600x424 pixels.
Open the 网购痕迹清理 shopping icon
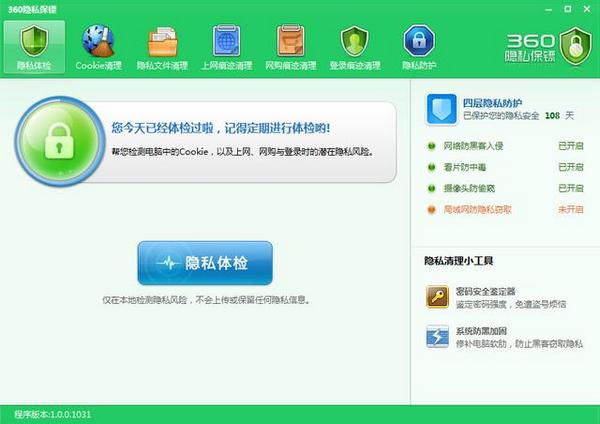click(x=290, y=41)
